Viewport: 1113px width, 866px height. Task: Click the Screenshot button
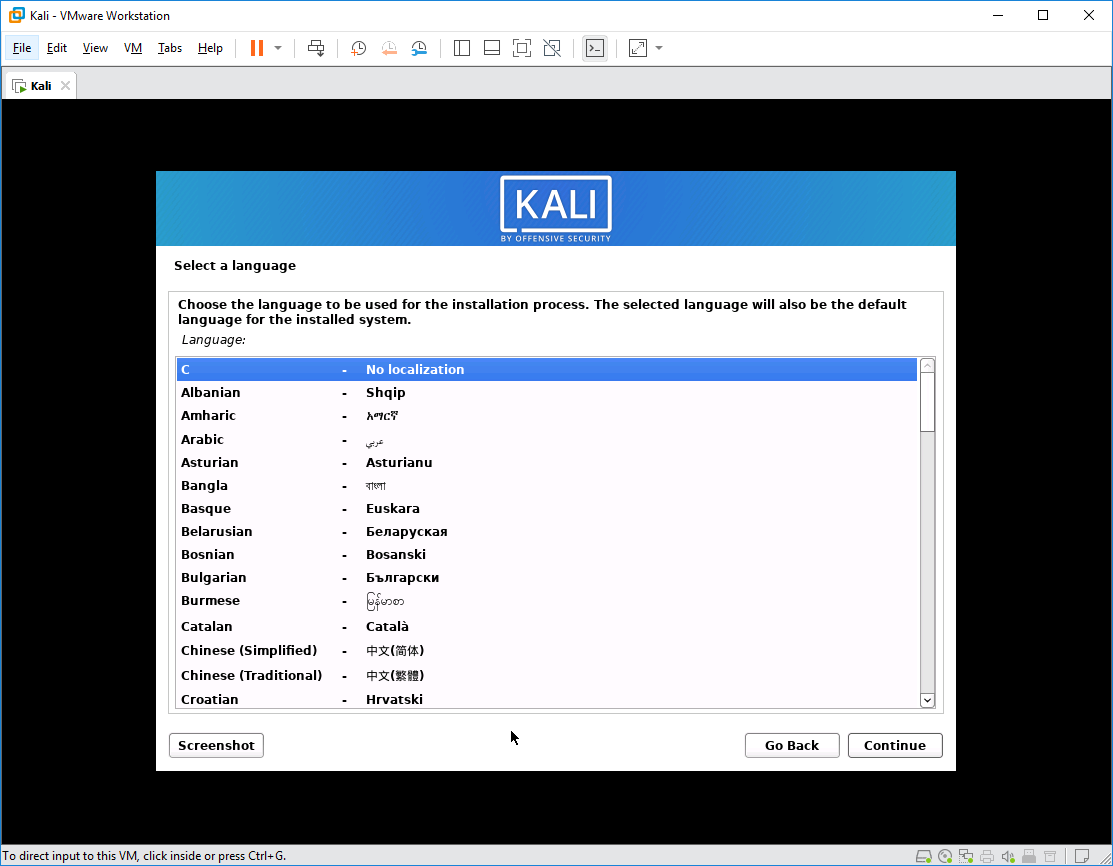point(216,745)
